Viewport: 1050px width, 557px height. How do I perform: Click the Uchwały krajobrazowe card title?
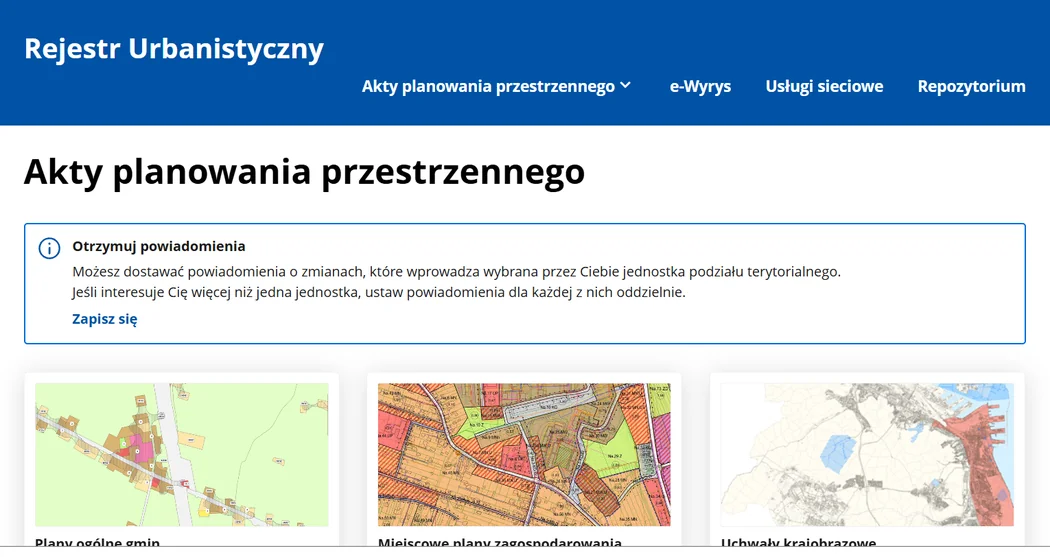798,542
